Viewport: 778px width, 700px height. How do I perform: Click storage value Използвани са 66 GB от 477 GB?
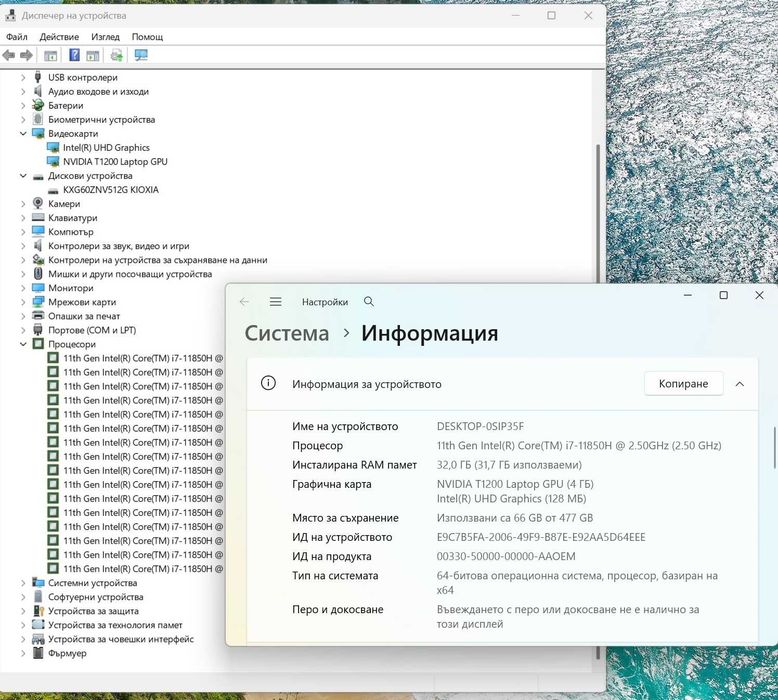(x=515, y=517)
